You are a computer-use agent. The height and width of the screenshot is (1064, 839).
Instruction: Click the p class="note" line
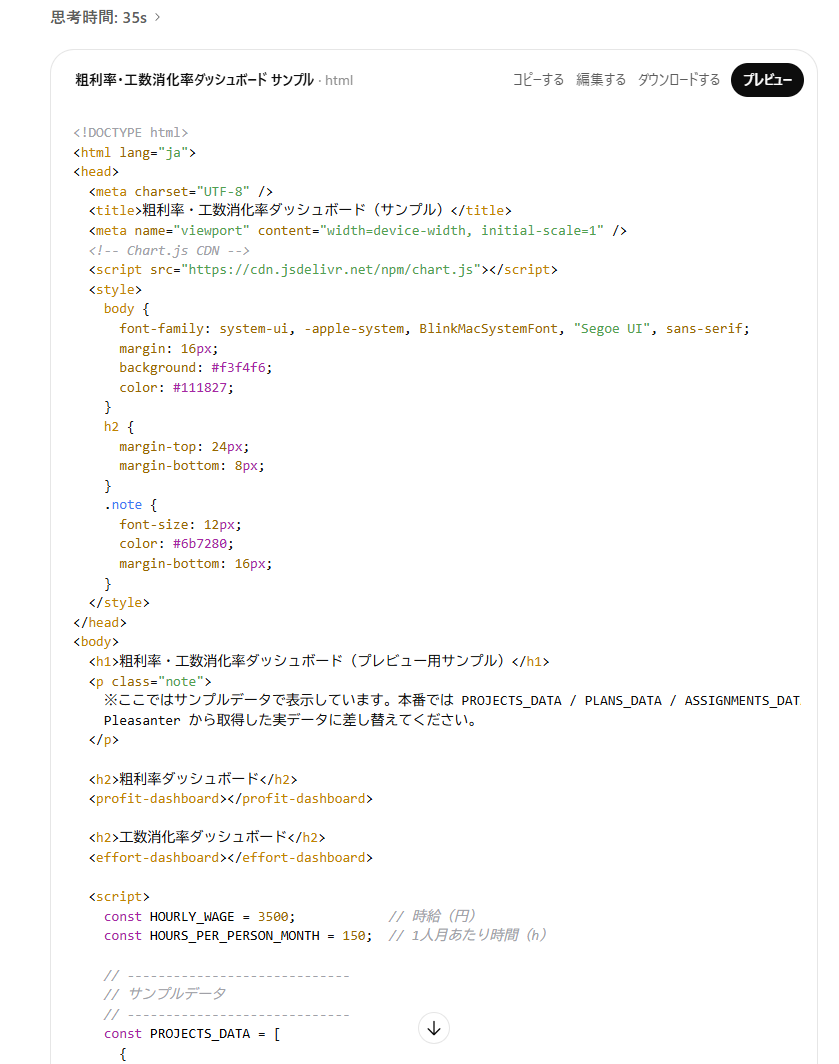[x=150, y=681]
